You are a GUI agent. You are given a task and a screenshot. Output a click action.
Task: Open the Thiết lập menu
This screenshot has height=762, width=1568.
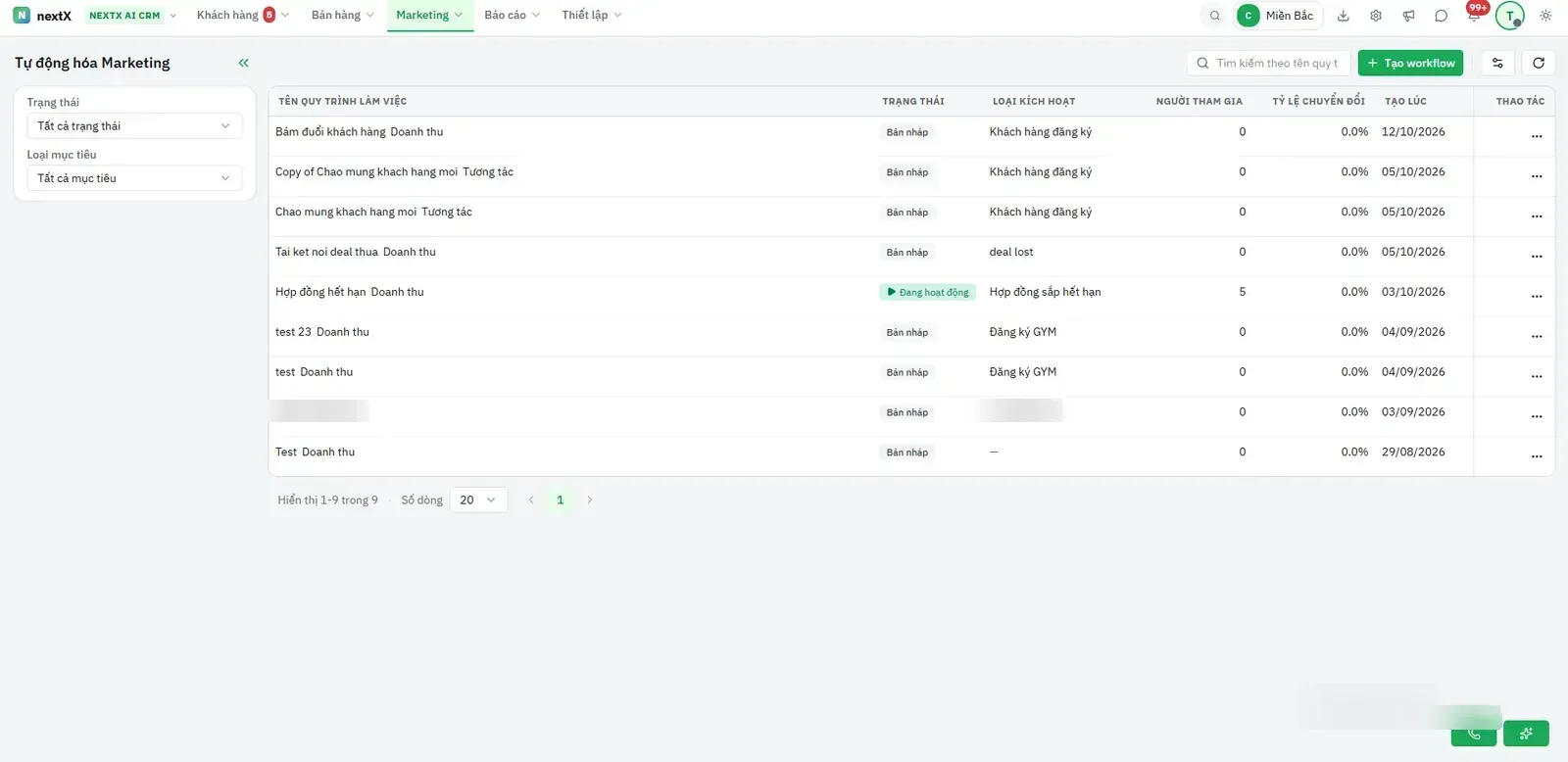[x=592, y=16]
